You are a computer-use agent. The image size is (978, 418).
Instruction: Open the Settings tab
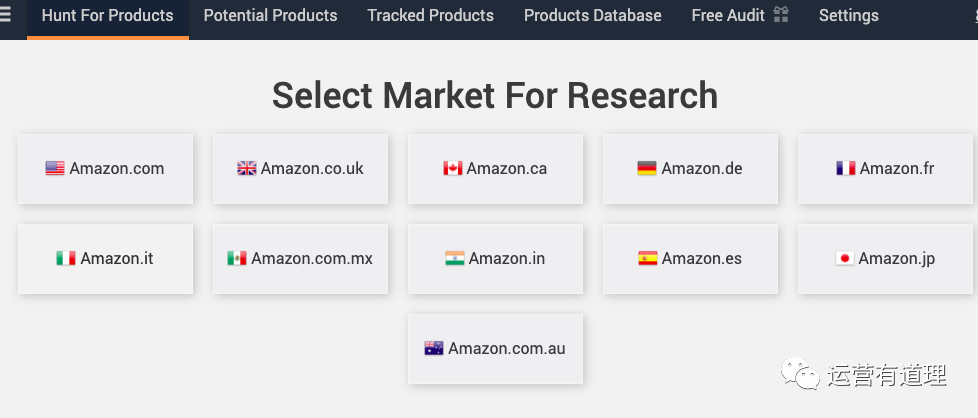[848, 16]
